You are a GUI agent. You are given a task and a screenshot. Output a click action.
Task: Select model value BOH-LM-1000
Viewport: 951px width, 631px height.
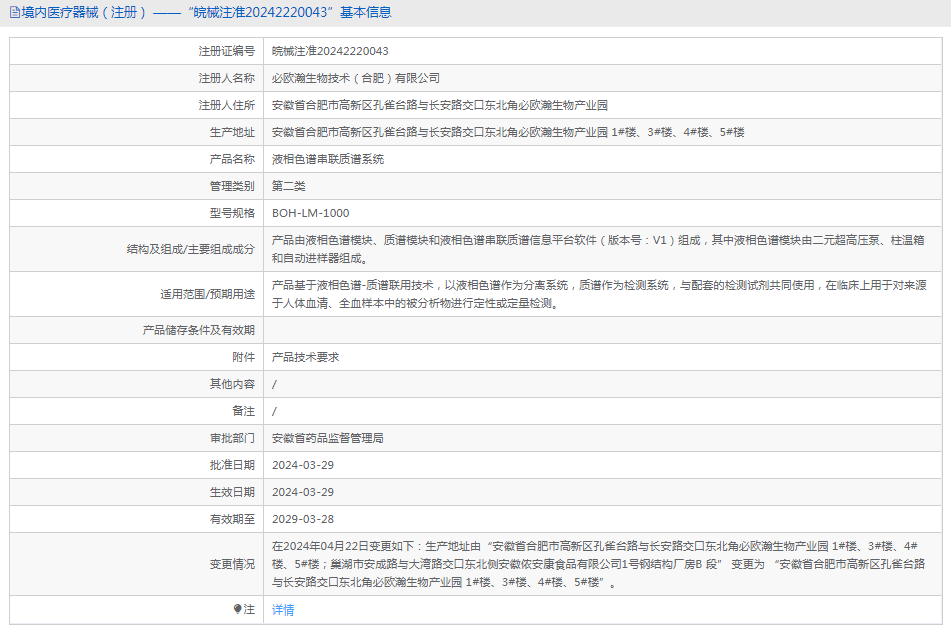[311, 214]
